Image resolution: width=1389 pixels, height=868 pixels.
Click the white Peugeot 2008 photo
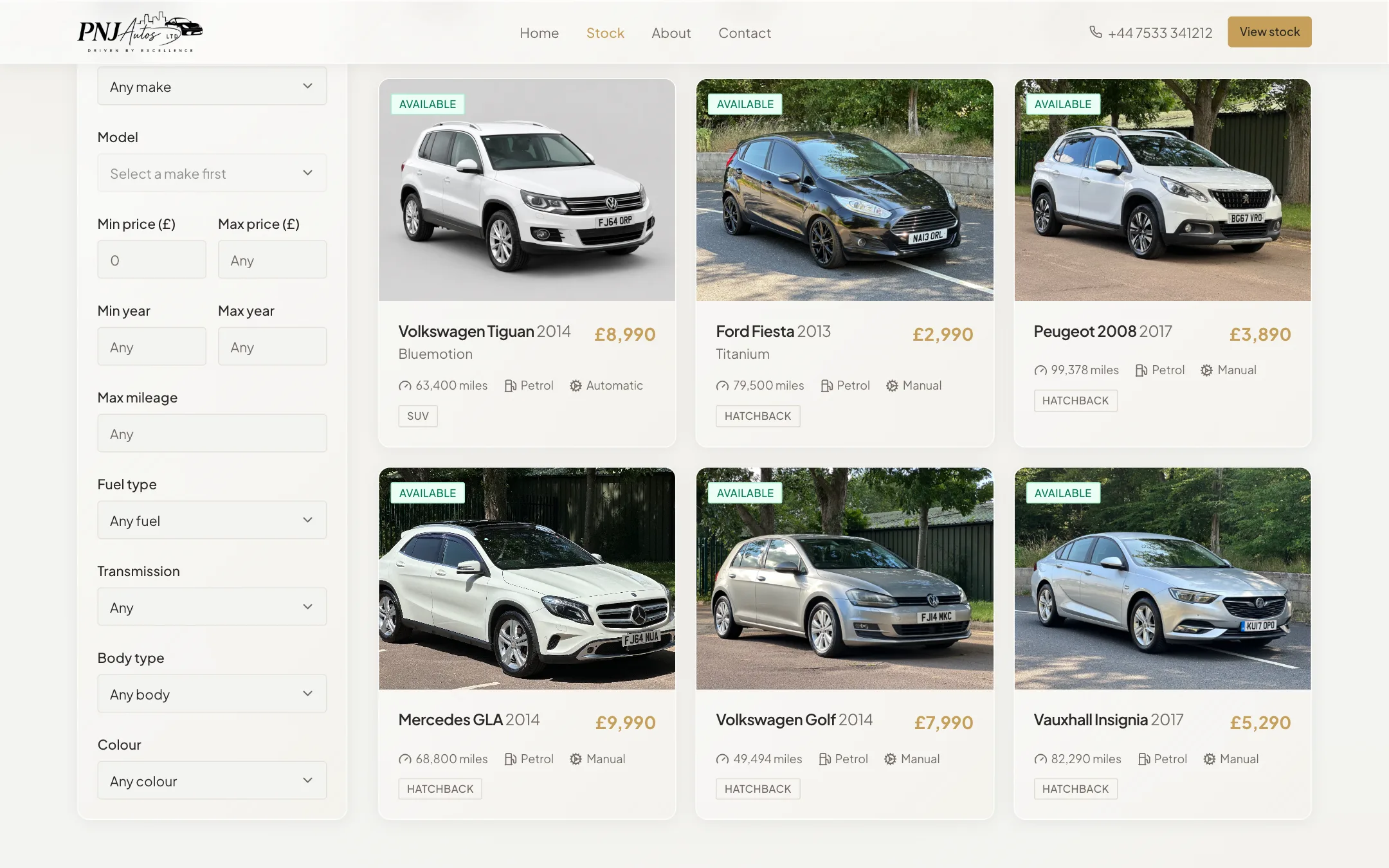click(1162, 190)
